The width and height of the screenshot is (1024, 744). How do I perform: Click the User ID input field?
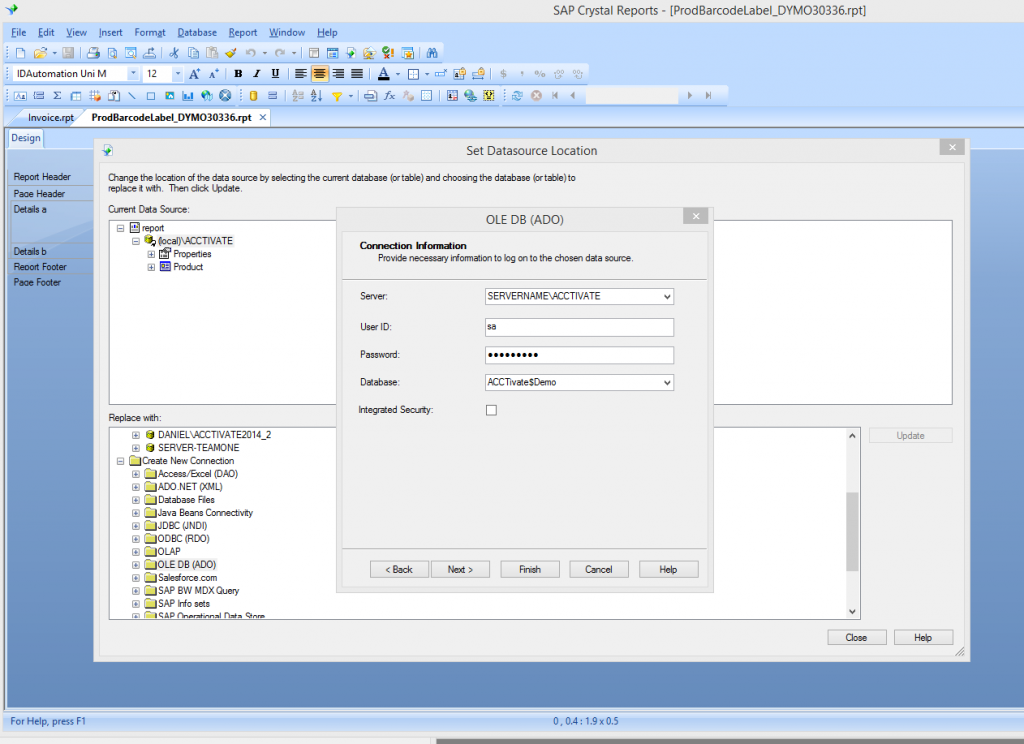click(x=579, y=327)
